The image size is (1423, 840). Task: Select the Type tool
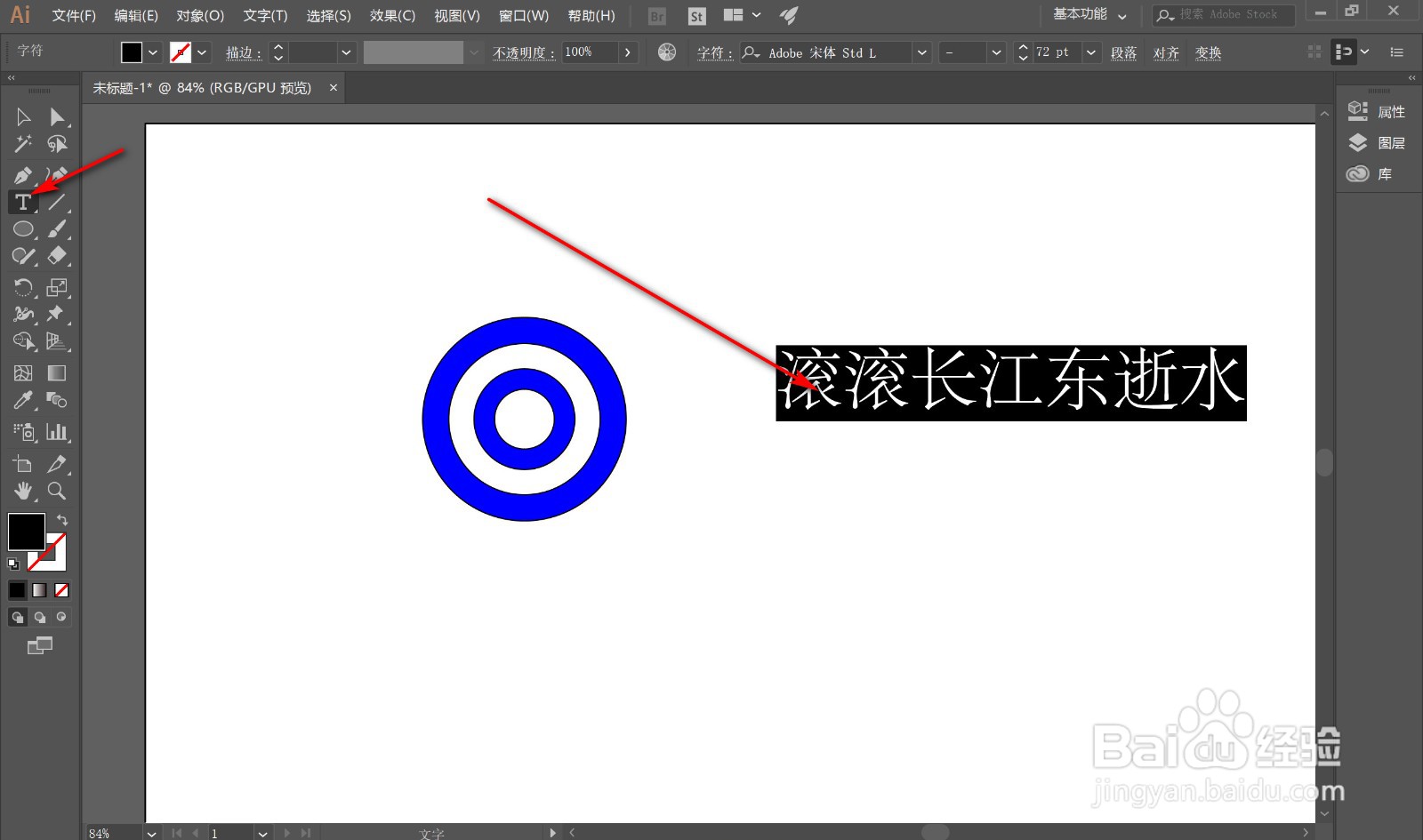click(23, 203)
